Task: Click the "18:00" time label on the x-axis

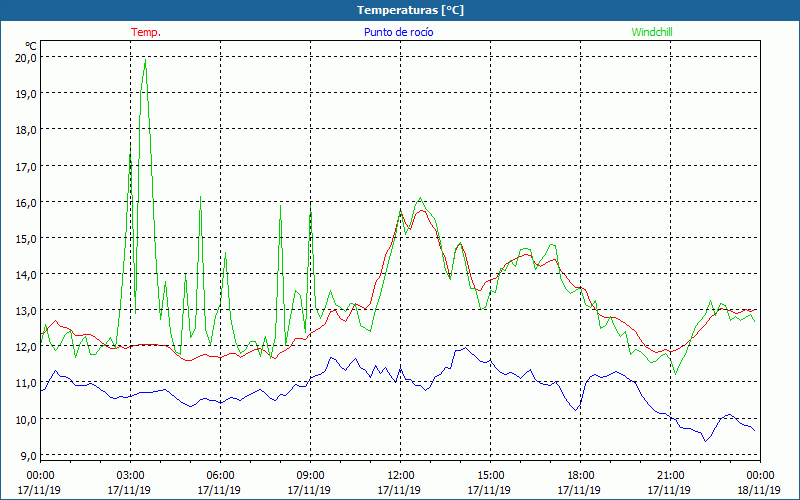Action: (580, 475)
